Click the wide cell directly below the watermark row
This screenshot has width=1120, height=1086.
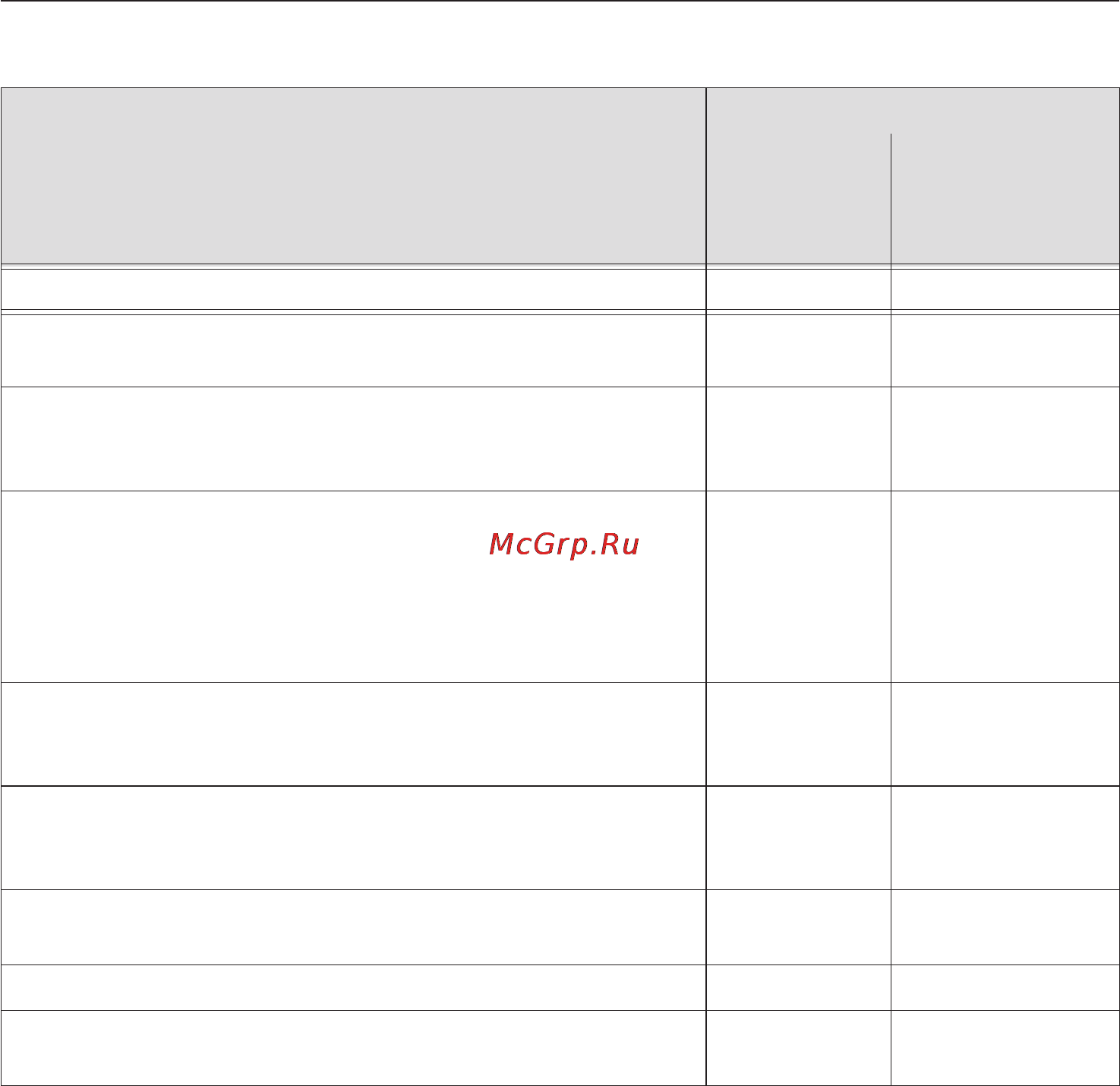353,734
